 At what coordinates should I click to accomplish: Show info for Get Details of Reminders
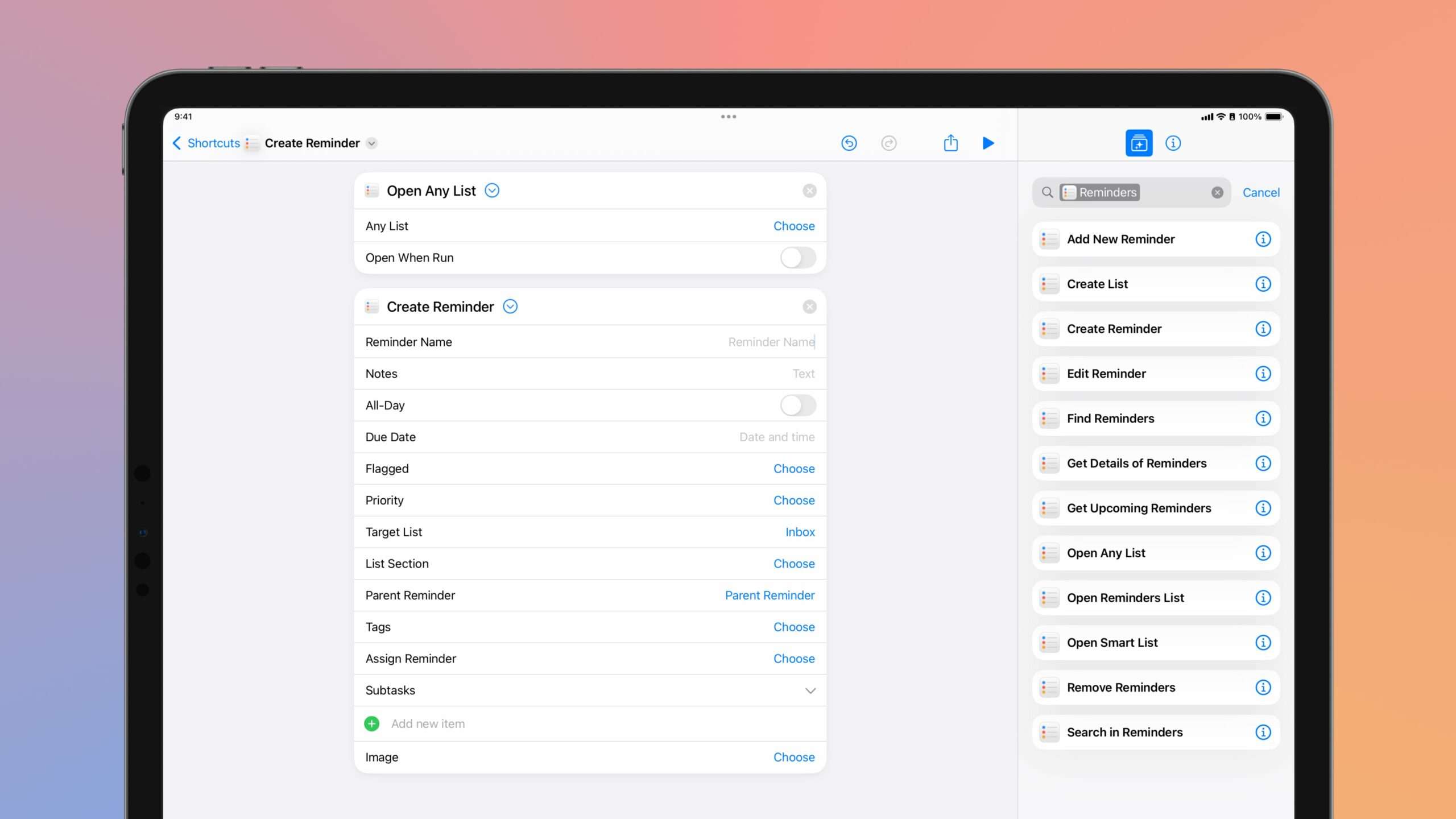1263,463
